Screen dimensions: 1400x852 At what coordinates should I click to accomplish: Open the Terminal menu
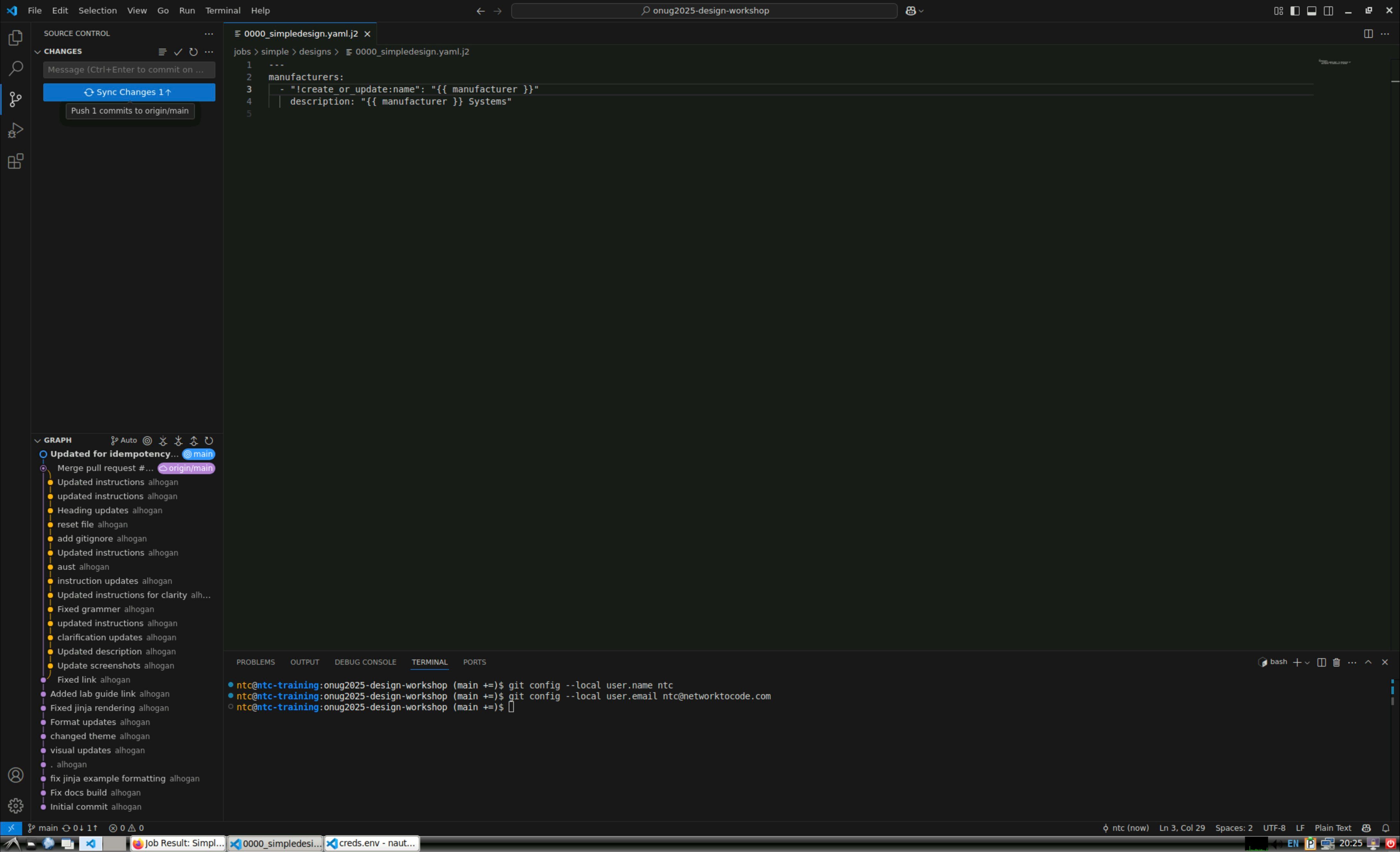click(x=222, y=11)
